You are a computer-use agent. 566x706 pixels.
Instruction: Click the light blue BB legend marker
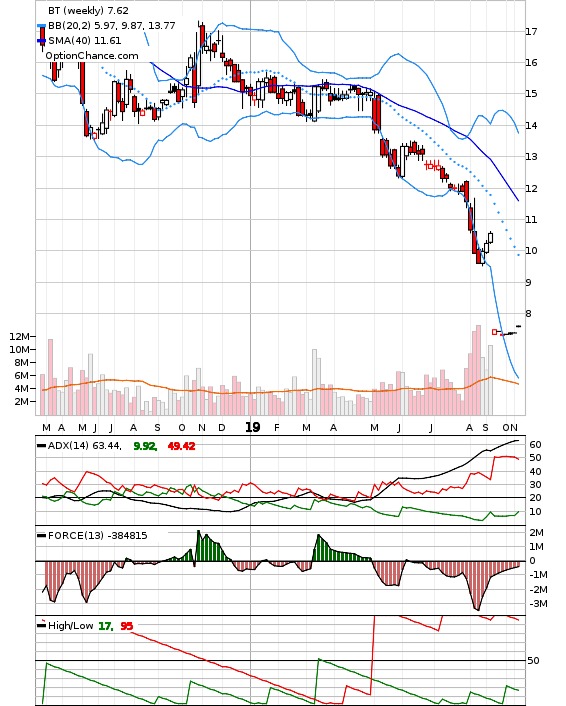(41, 26)
